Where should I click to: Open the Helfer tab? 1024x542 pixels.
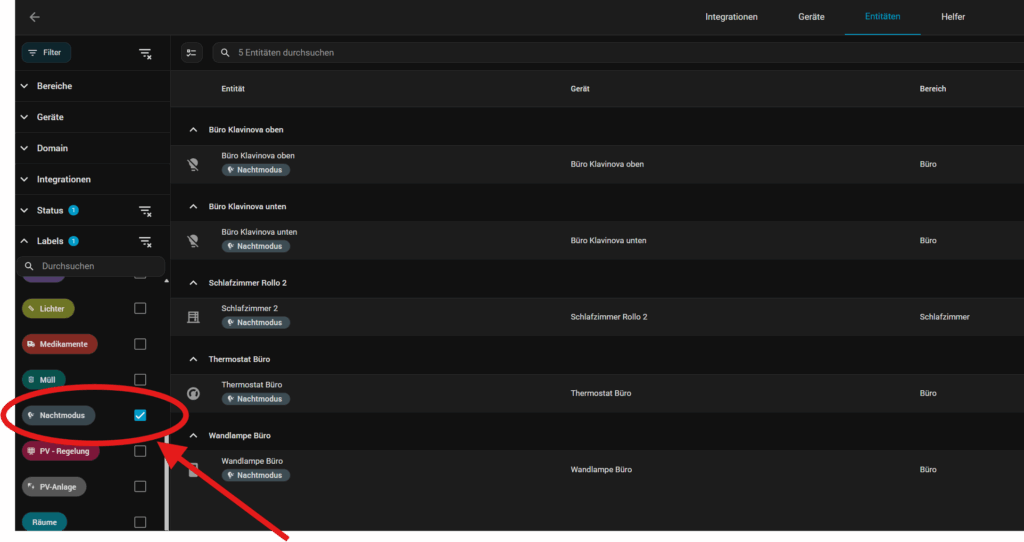point(953,17)
